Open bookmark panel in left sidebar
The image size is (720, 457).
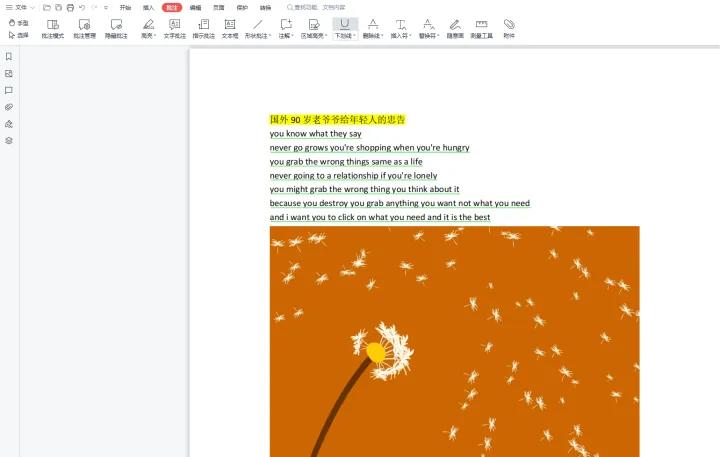pyautogui.click(x=9, y=57)
